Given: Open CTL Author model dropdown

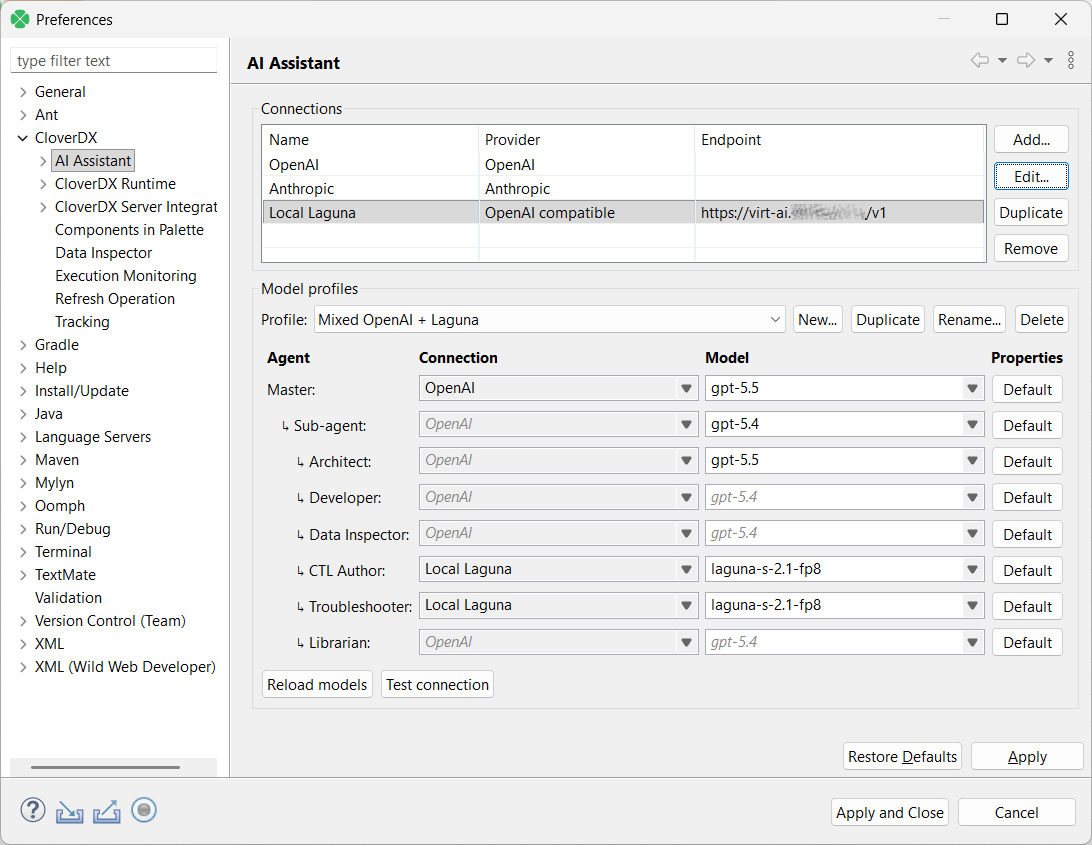Looking at the screenshot, I should (972, 570).
